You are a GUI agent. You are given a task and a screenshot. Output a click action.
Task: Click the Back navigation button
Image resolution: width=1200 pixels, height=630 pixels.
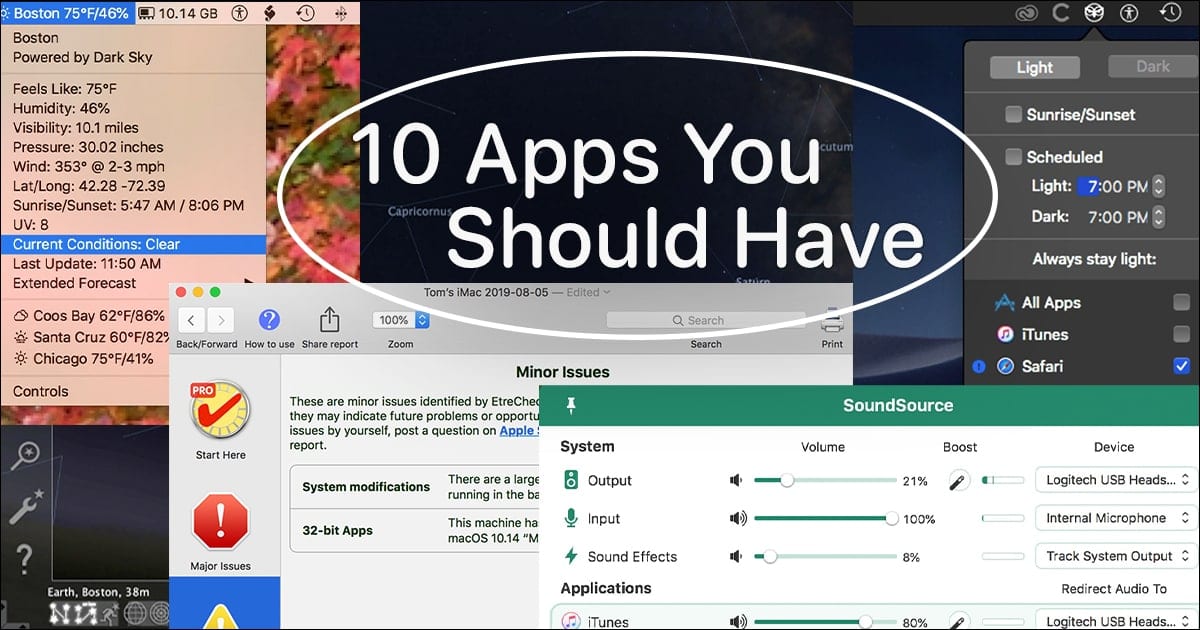coord(192,321)
